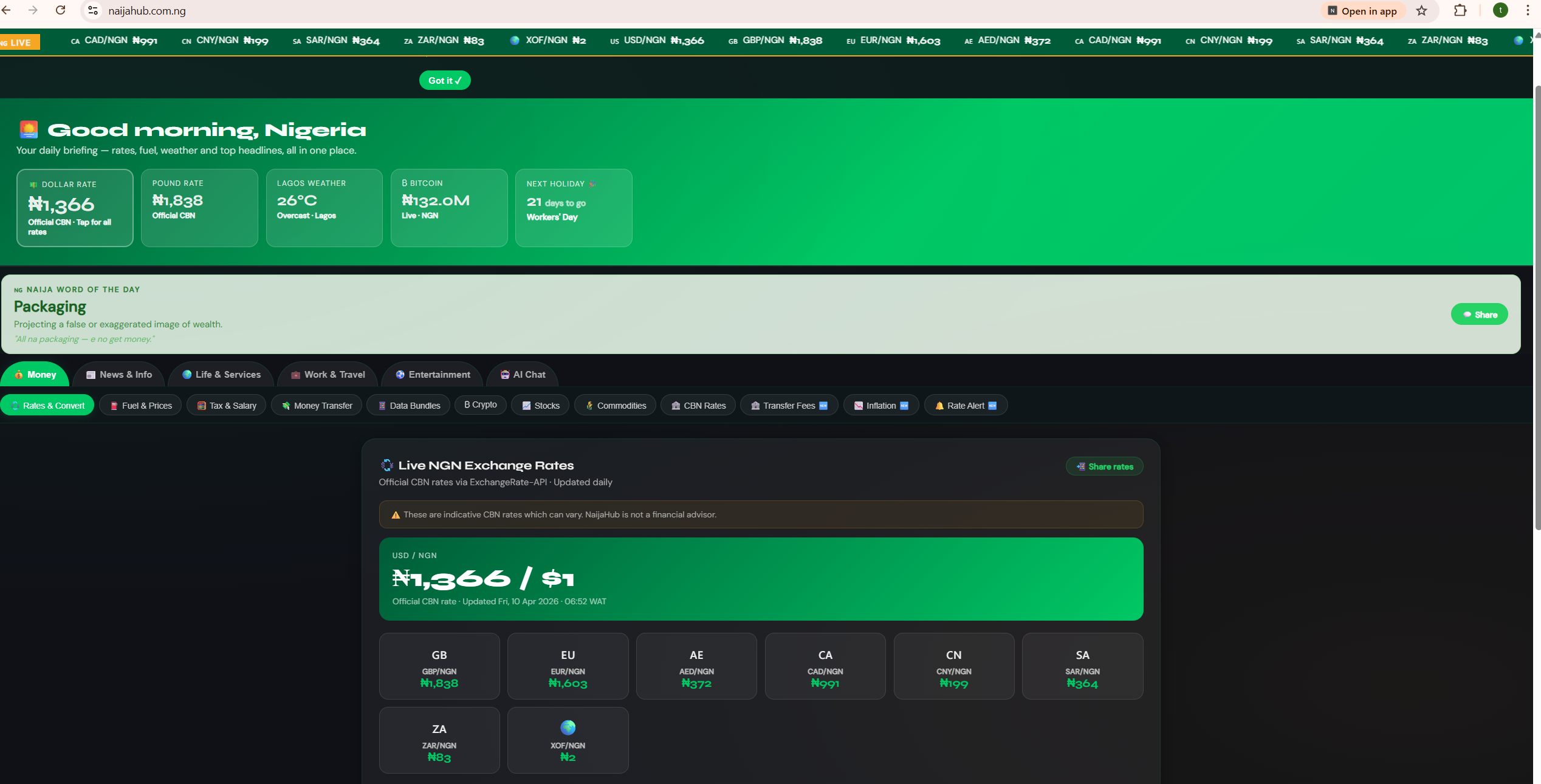Click the EUR/NGN rate card
Image resolution: width=1541 pixels, height=784 pixels.
568,666
